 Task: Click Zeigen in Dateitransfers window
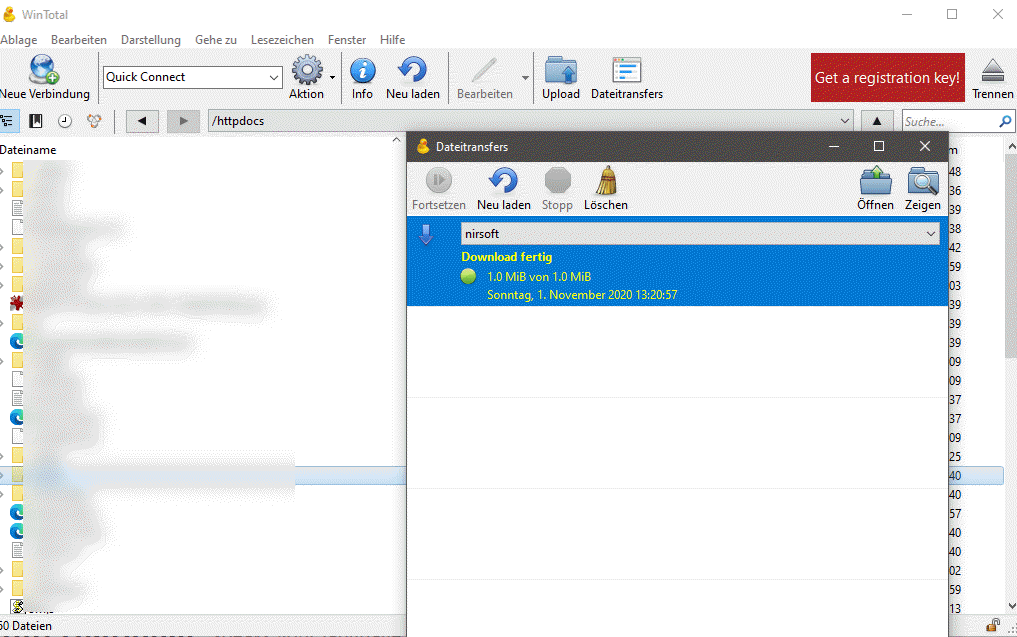(x=922, y=189)
